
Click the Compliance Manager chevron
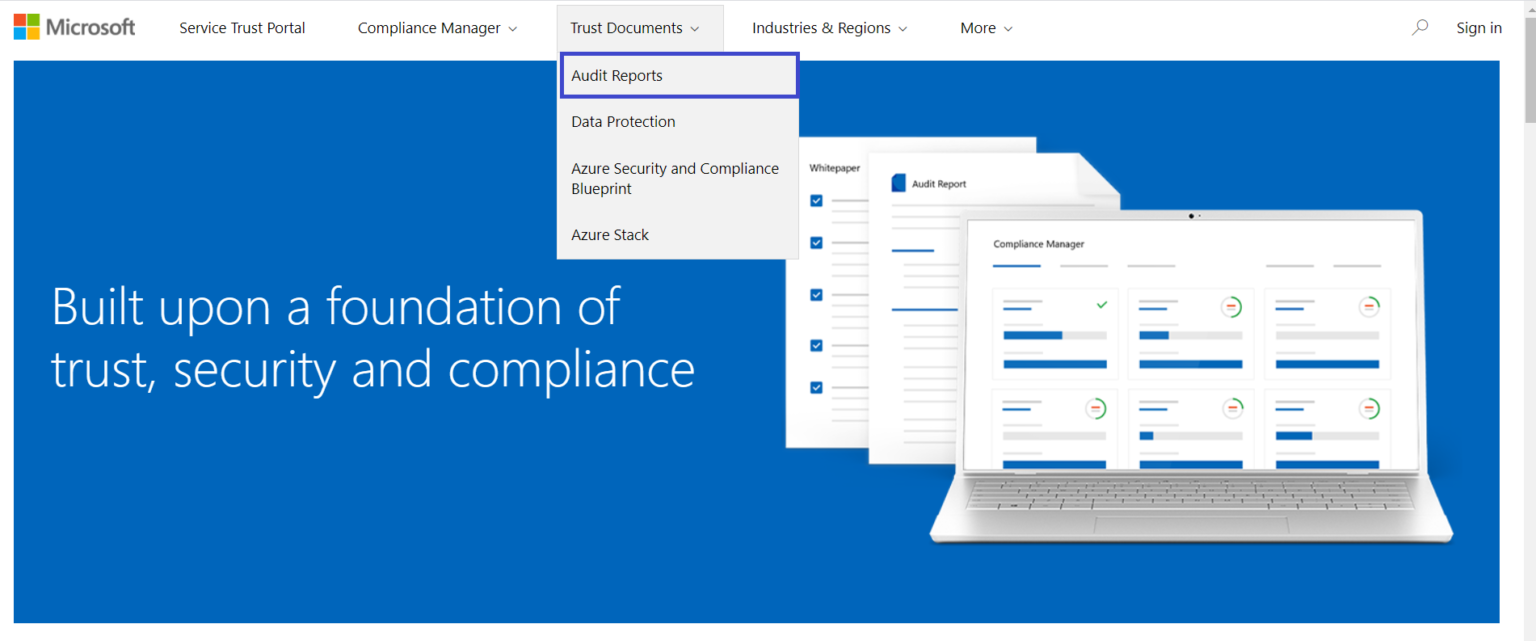(x=514, y=28)
